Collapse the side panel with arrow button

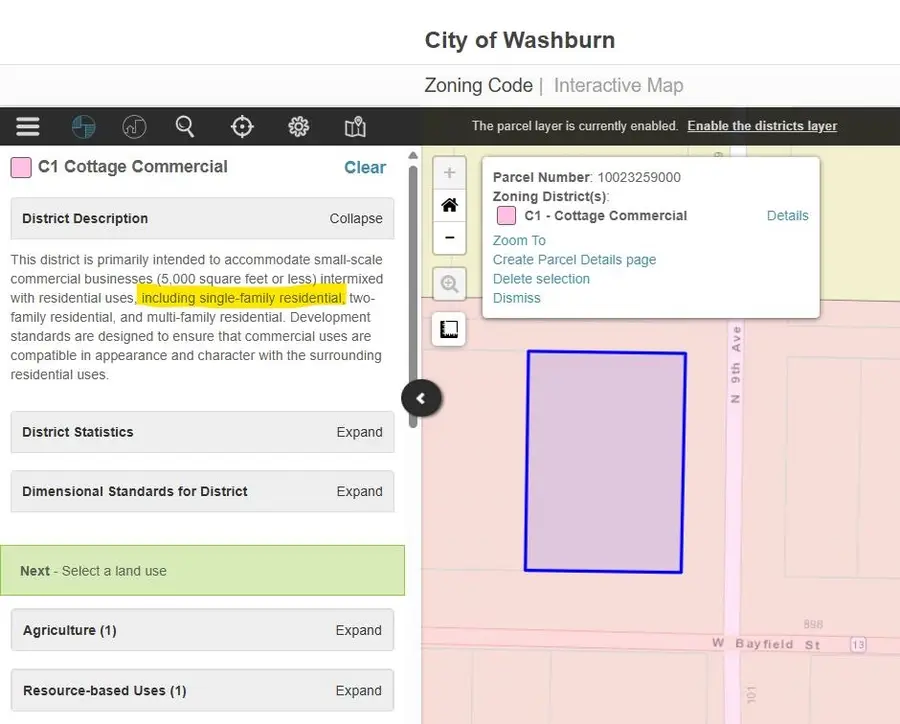pos(421,398)
